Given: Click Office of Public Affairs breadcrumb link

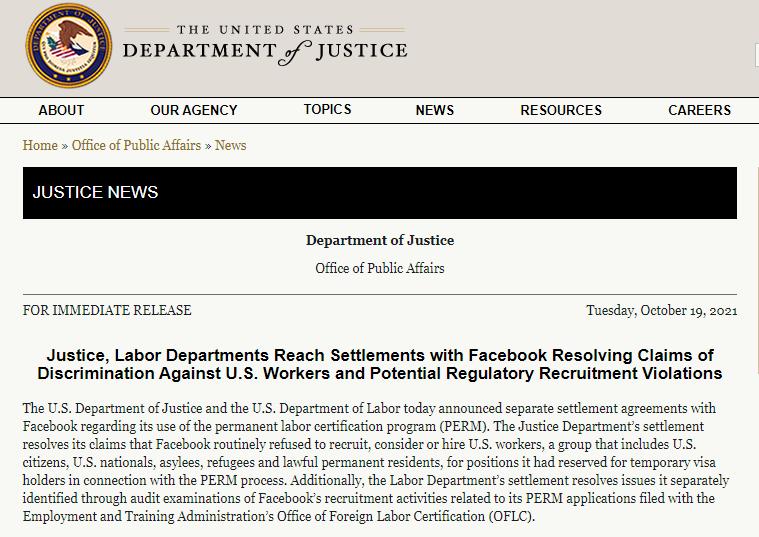Looking at the screenshot, I should pyautogui.click(x=136, y=145).
